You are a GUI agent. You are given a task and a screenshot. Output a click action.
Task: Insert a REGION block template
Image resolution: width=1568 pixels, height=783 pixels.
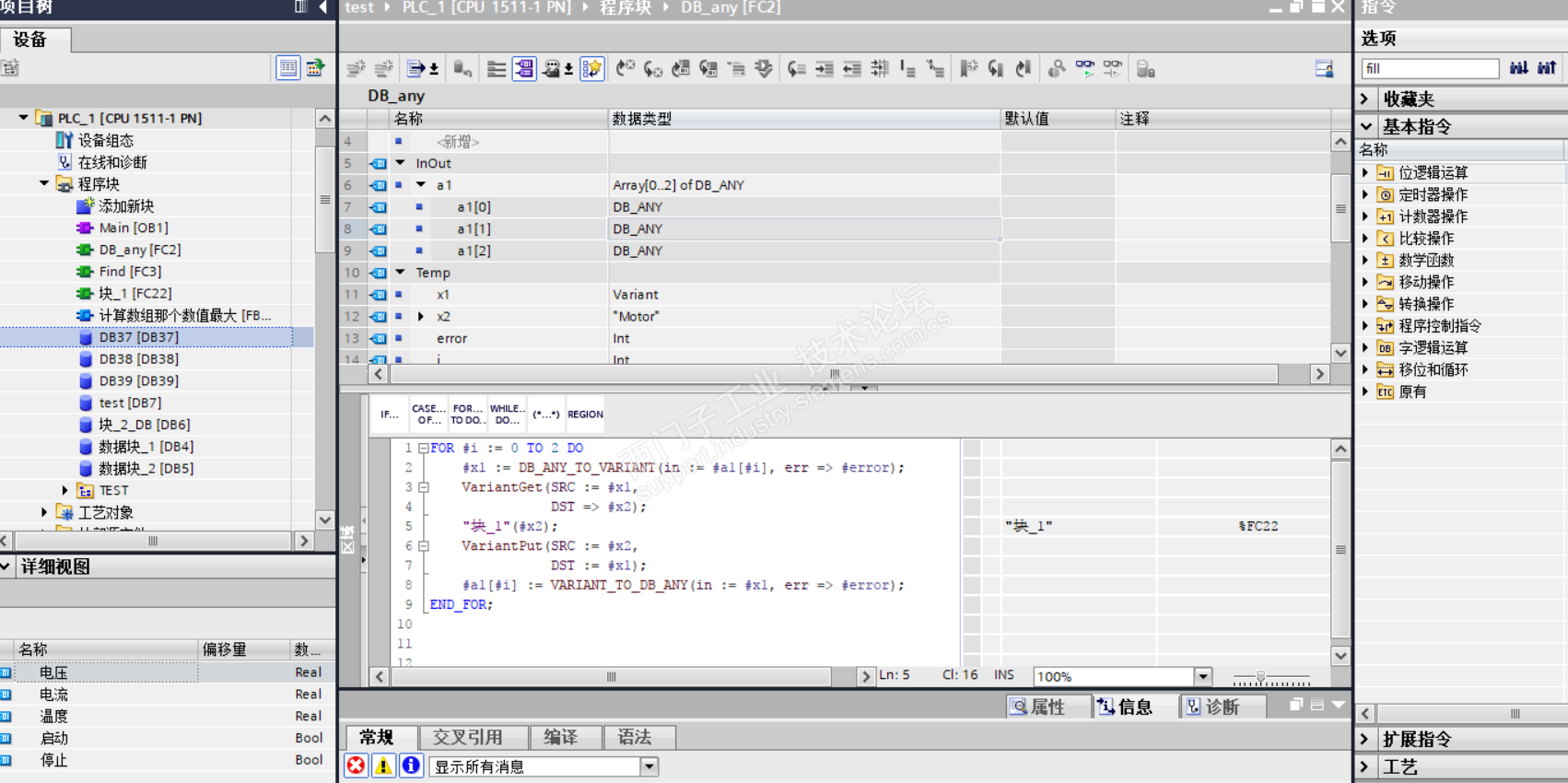pos(585,415)
